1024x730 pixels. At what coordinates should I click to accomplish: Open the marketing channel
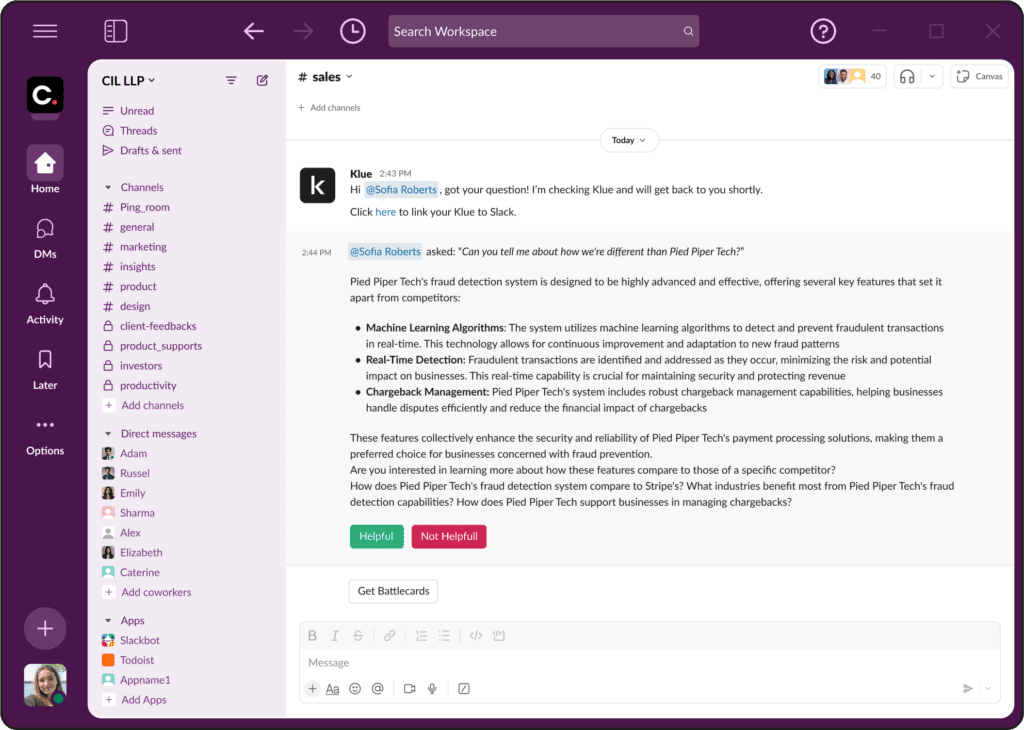coord(143,247)
